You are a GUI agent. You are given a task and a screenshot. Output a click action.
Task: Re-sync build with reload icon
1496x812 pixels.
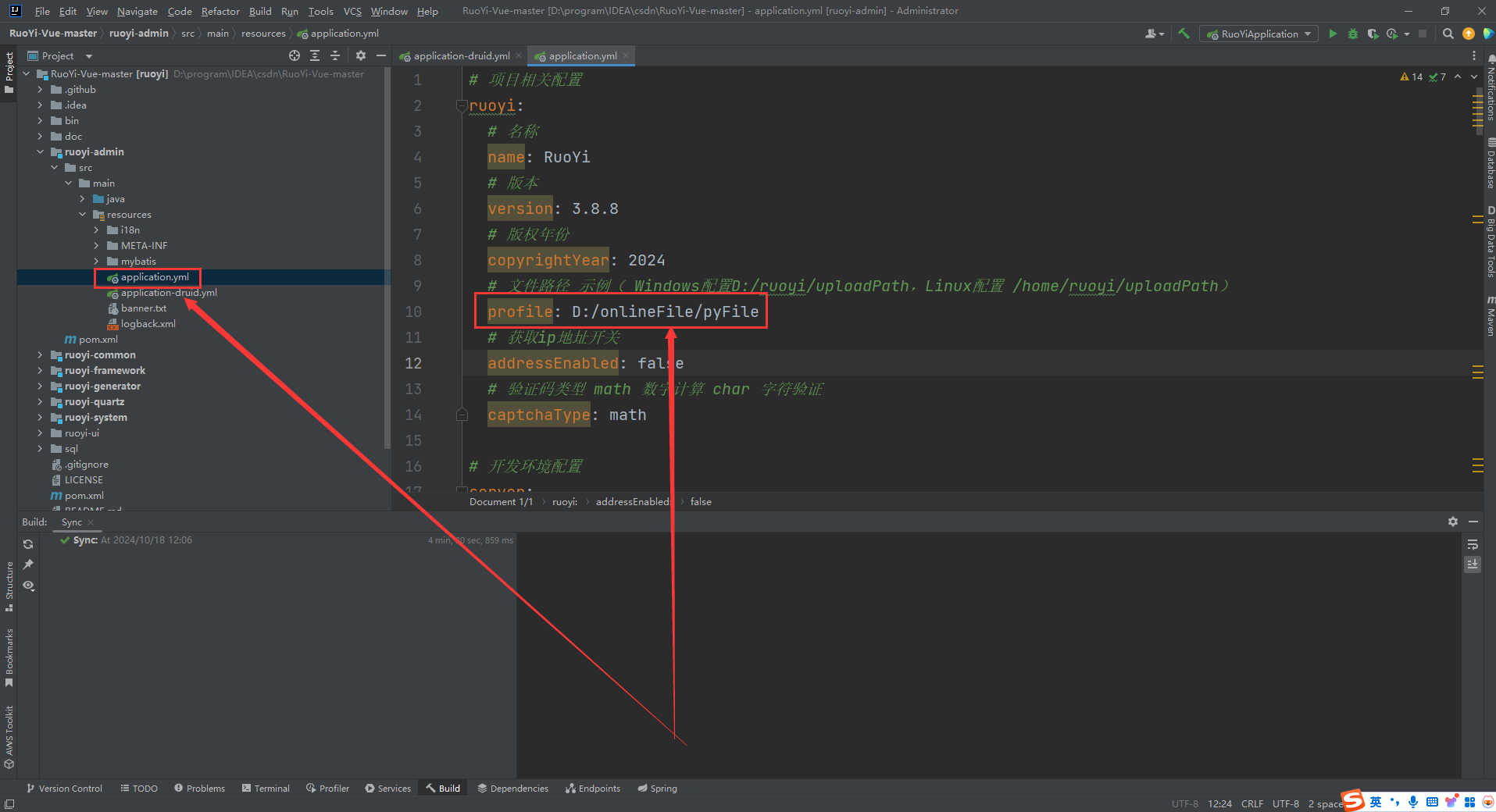tap(28, 544)
